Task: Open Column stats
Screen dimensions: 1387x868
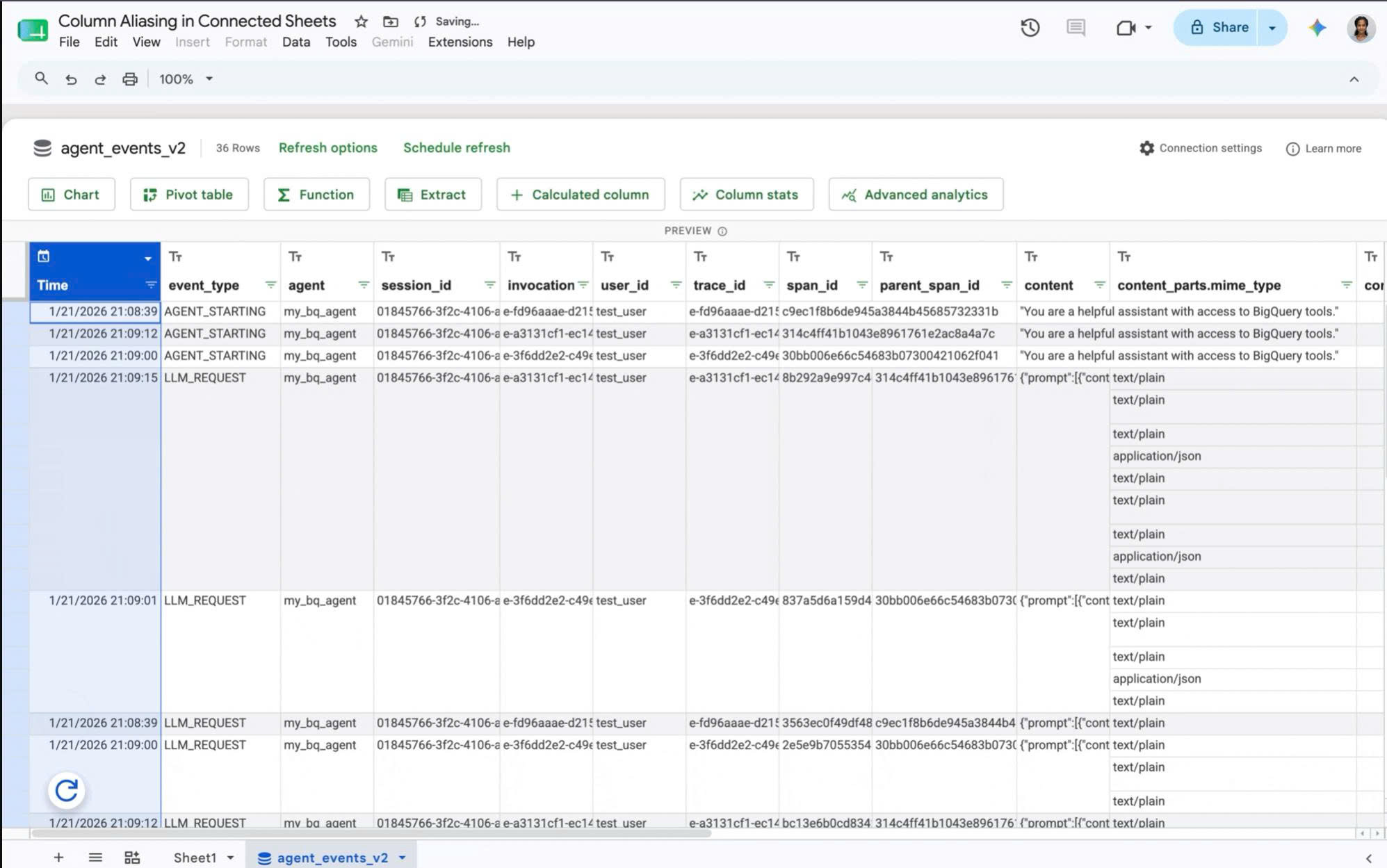Action: pyautogui.click(x=747, y=195)
